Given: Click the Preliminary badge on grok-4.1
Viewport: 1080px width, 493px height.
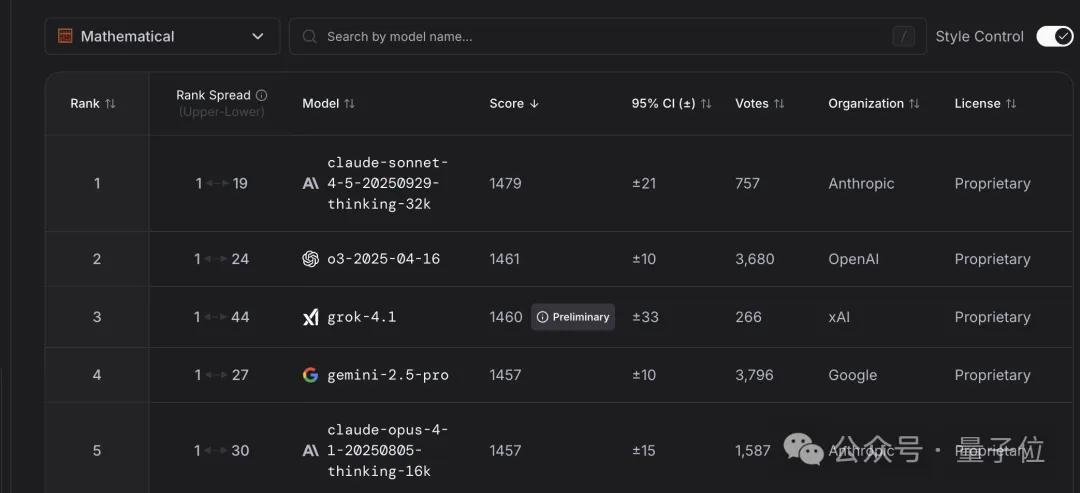Looking at the screenshot, I should click(573, 317).
